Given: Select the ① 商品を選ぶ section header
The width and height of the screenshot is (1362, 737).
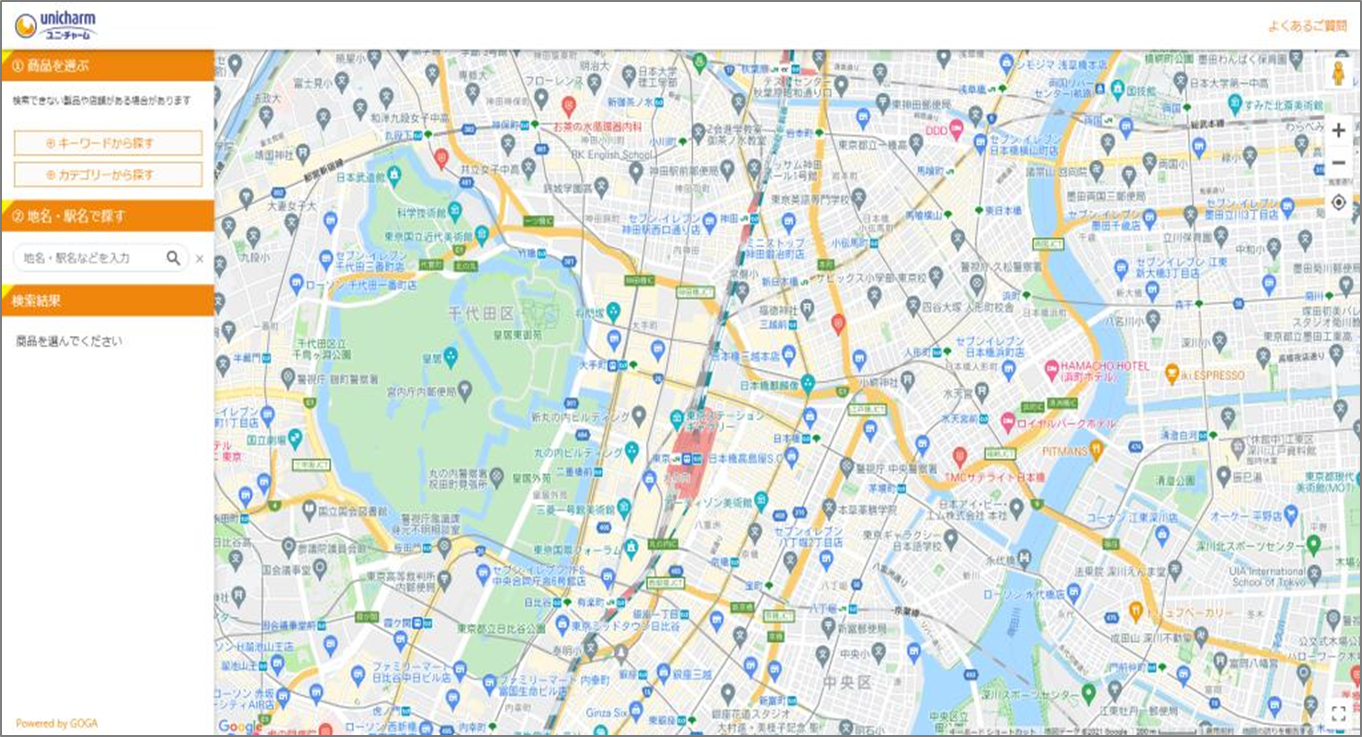Looking at the screenshot, I should [x=108, y=66].
